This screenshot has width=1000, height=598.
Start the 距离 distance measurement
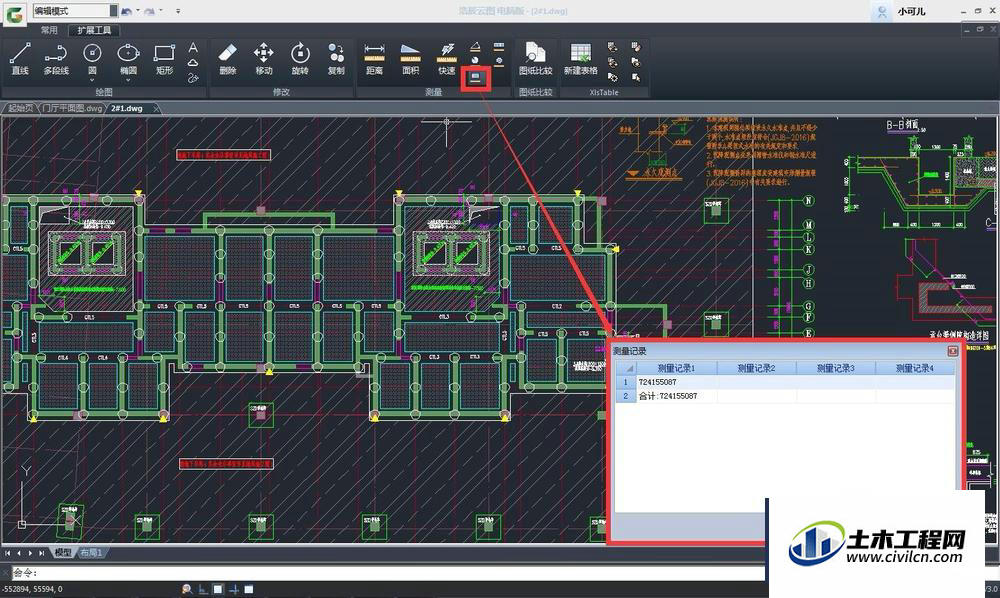[374, 59]
